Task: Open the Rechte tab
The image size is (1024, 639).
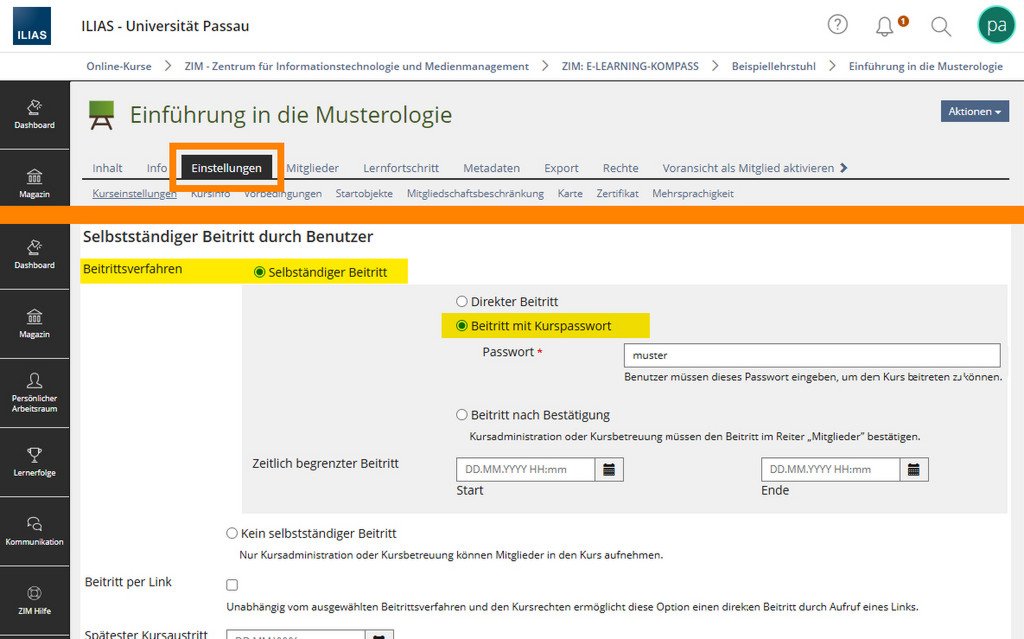Action: [x=620, y=168]
